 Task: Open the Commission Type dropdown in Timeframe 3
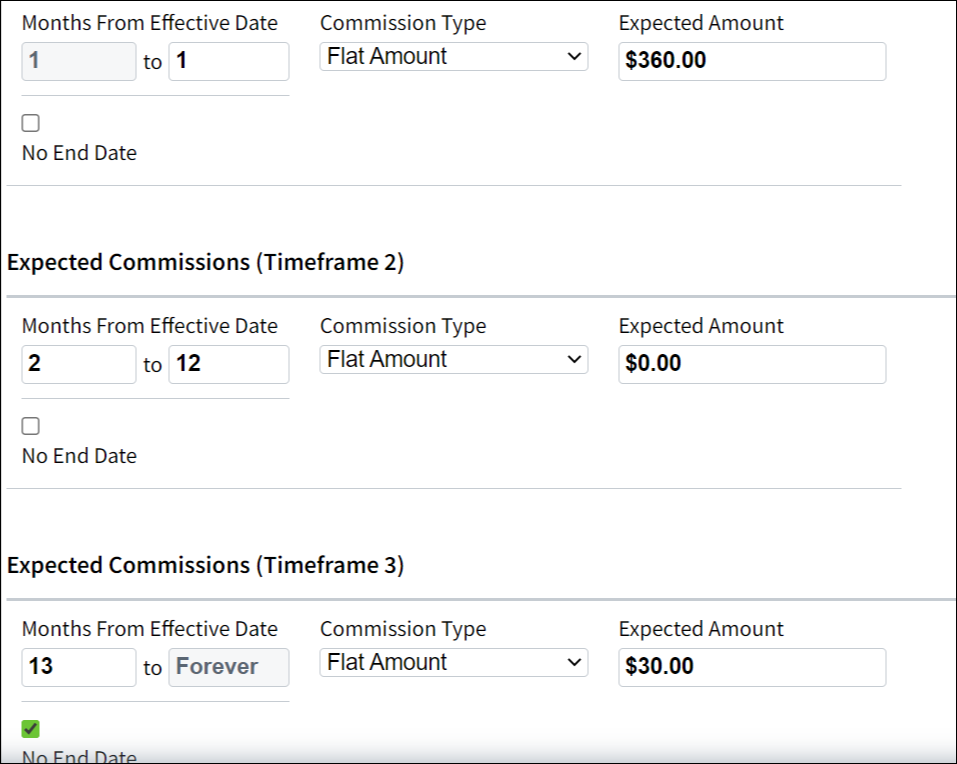[452, 662]
